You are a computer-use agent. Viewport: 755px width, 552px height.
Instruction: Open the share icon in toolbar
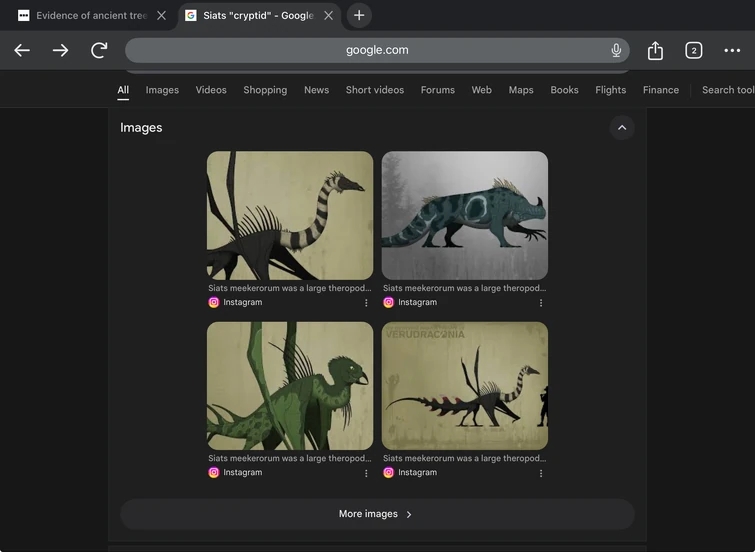(x=655, y=50)
